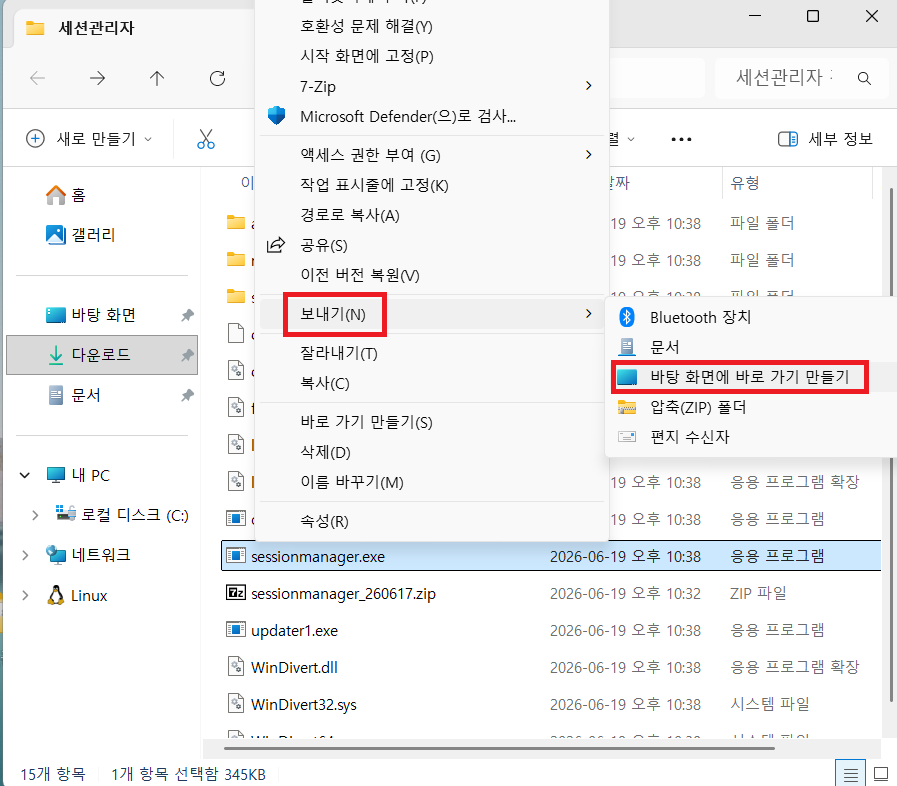This screenshot has height=786, width=897.
Task: Click the pin icon beside sidebar 문서
Action: [x=187, y=395]
